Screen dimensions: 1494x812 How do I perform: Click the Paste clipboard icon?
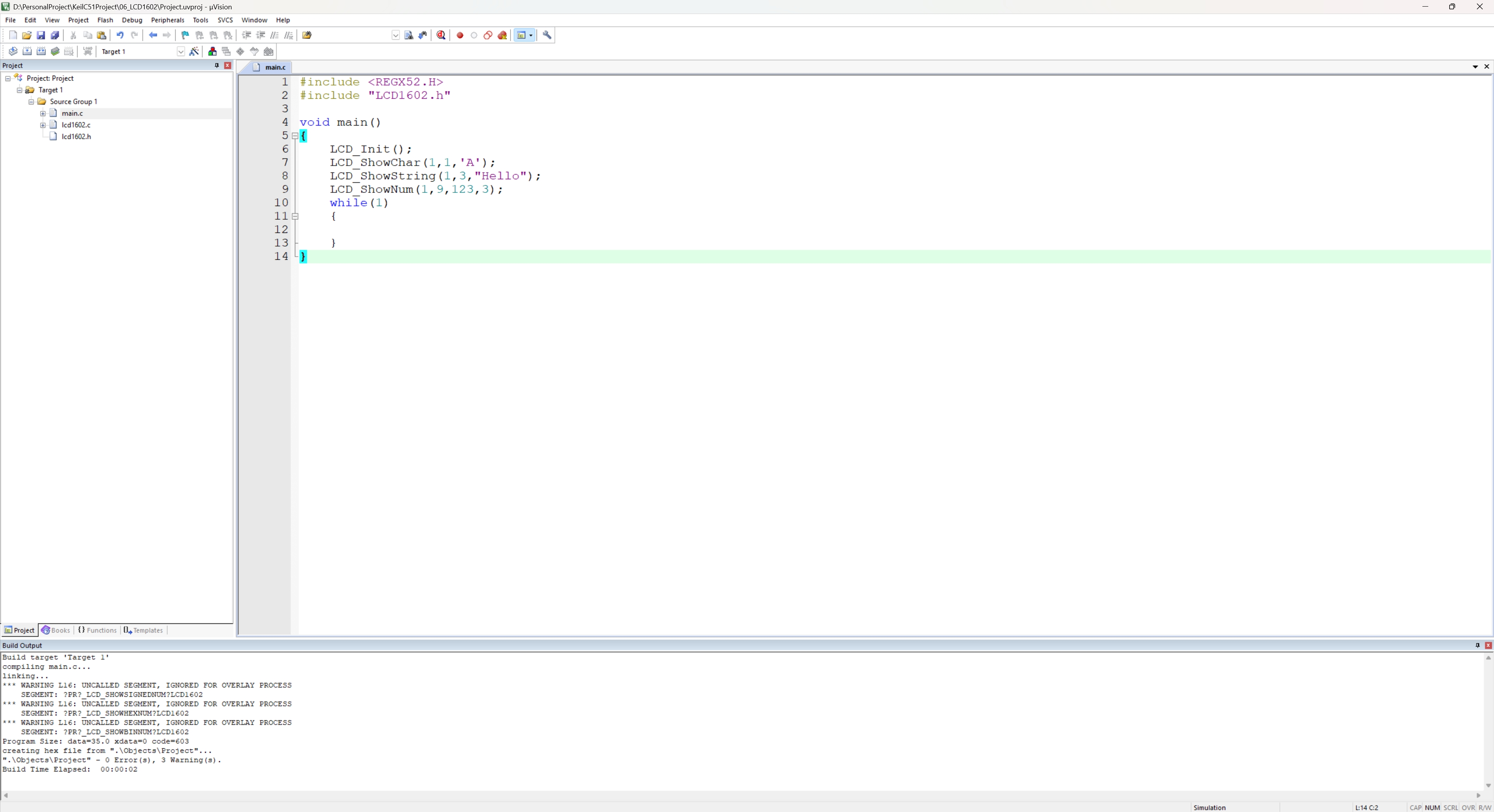(102, 35)
